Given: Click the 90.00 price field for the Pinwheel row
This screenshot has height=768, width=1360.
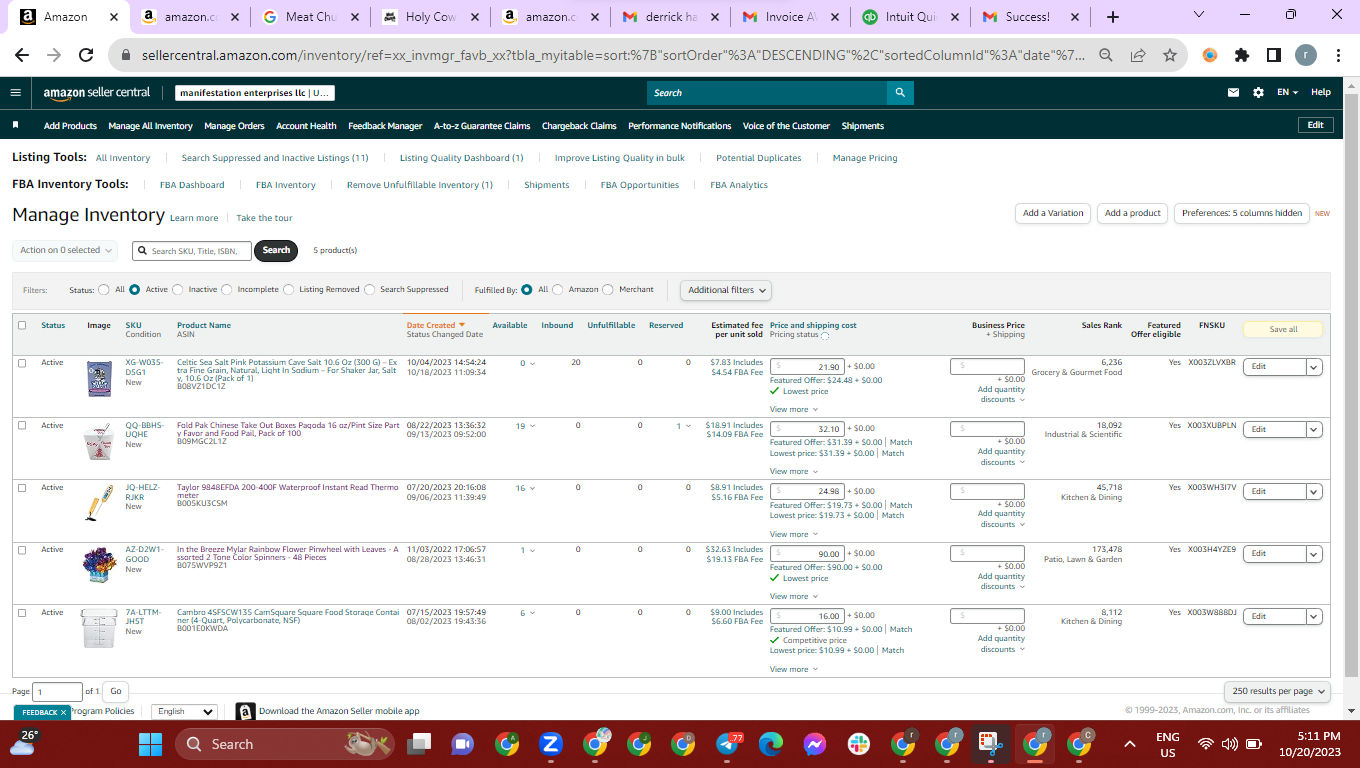Looking at the screenshot, I should point(807,554).
